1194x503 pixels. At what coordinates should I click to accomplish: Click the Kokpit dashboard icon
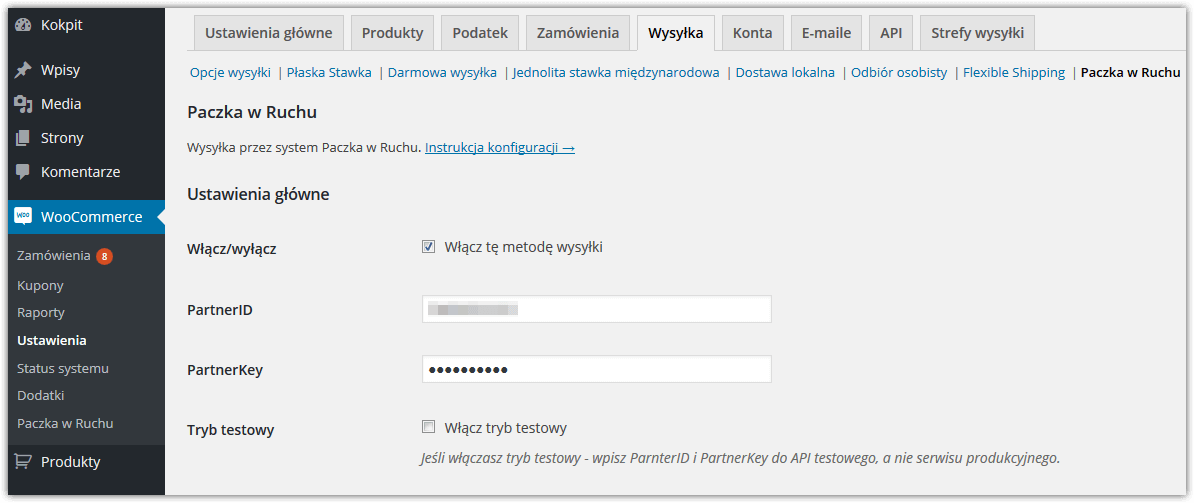click(x=24, y=25)
